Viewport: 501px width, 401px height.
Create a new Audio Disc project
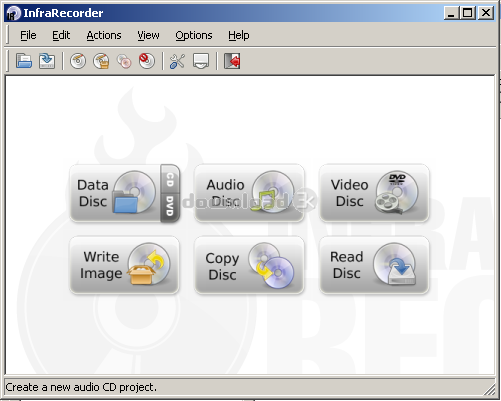tap(249, 193)
